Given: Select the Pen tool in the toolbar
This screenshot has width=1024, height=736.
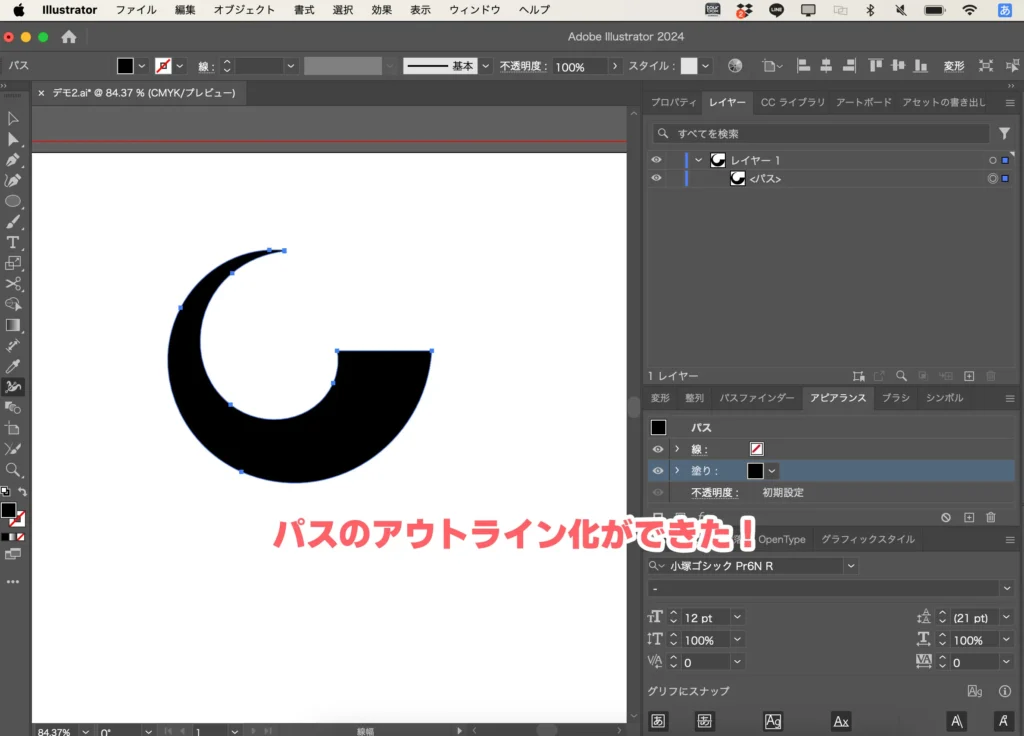Looking at the screenshot, I should click(13, 160).
